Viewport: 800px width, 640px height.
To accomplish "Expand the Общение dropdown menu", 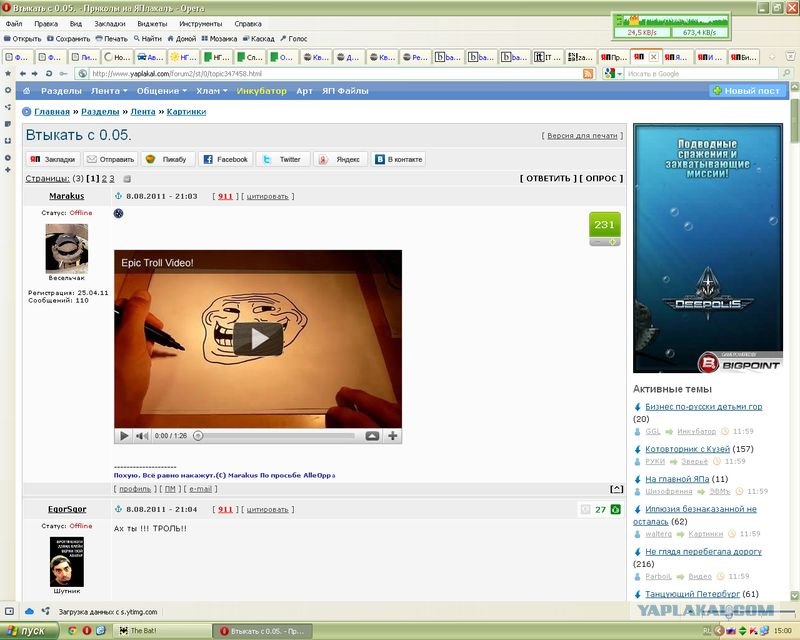I will point(162,91).
